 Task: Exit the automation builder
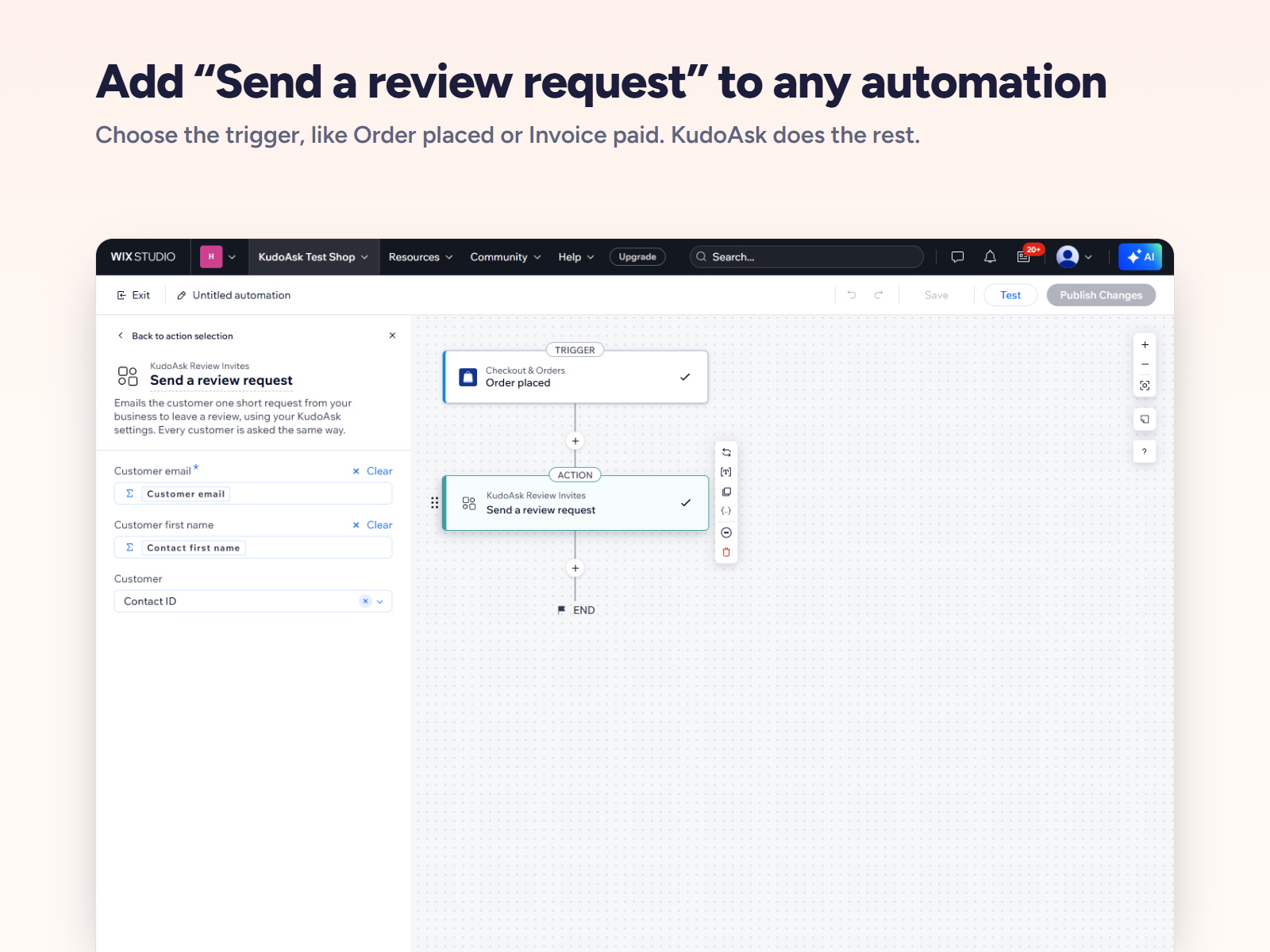133,295
